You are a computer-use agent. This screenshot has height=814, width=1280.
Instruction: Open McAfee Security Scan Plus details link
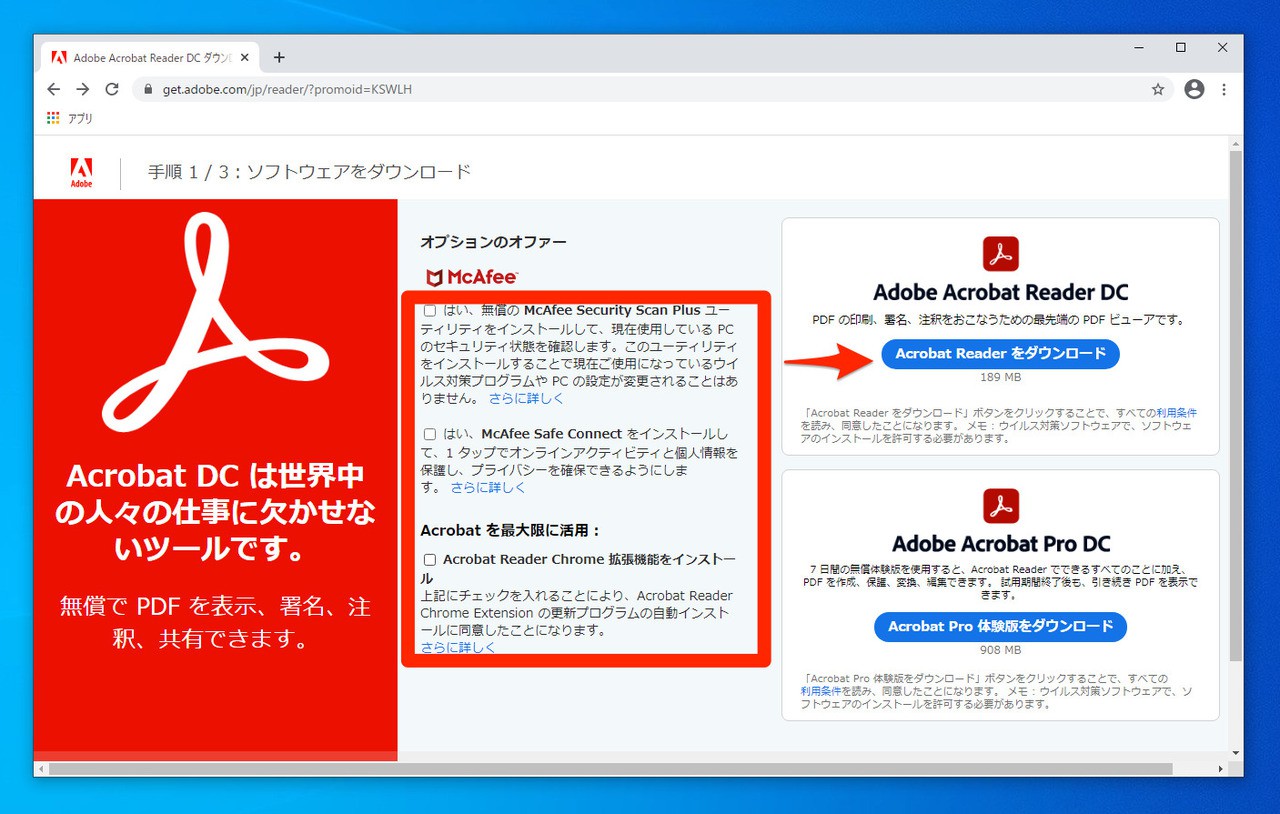point(526,399)
